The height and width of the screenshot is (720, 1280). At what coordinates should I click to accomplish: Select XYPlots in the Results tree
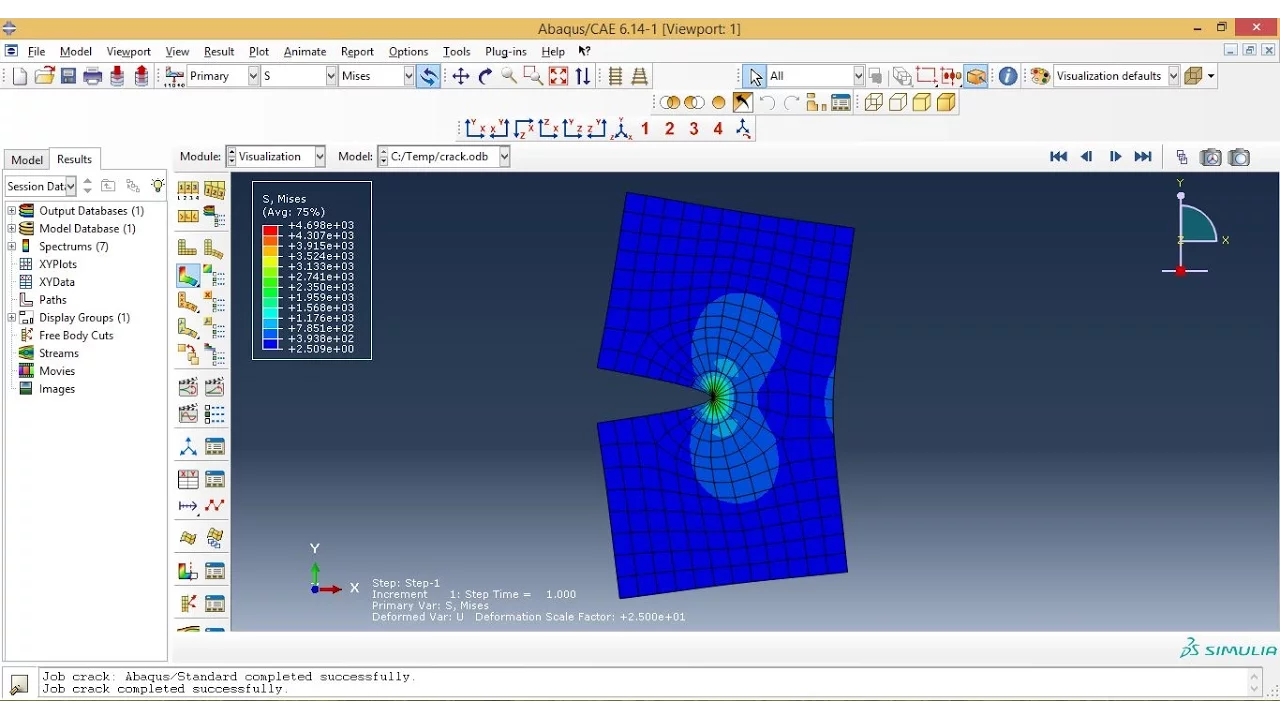57,264
